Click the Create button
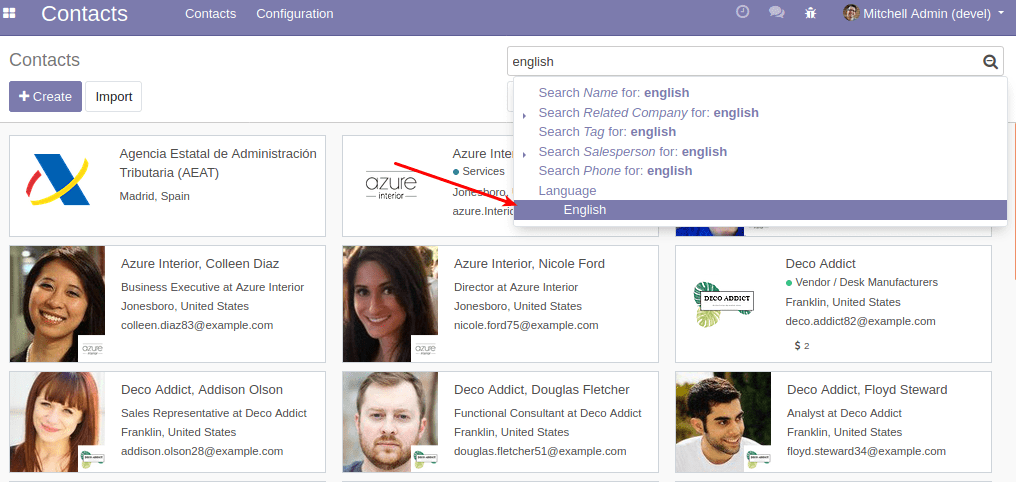This screenshot has height=482, width=1016. coord(45,97)
